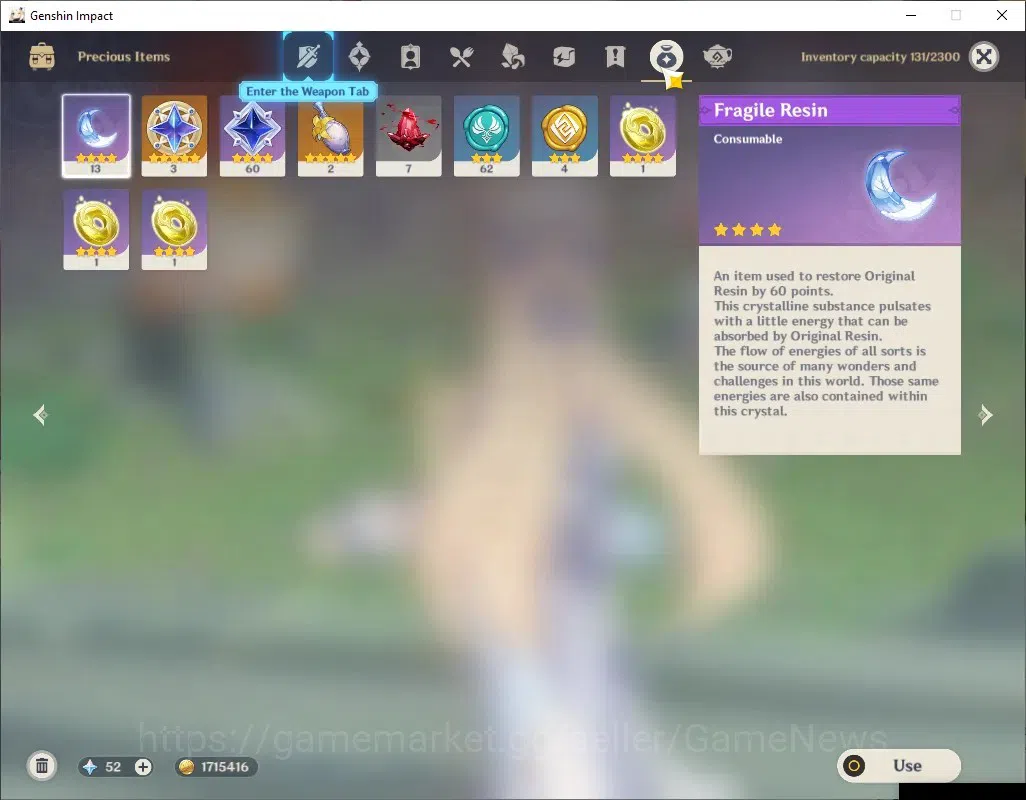
Task: Minimize the Genshin Impact window
Action: (x=911, y=15)
